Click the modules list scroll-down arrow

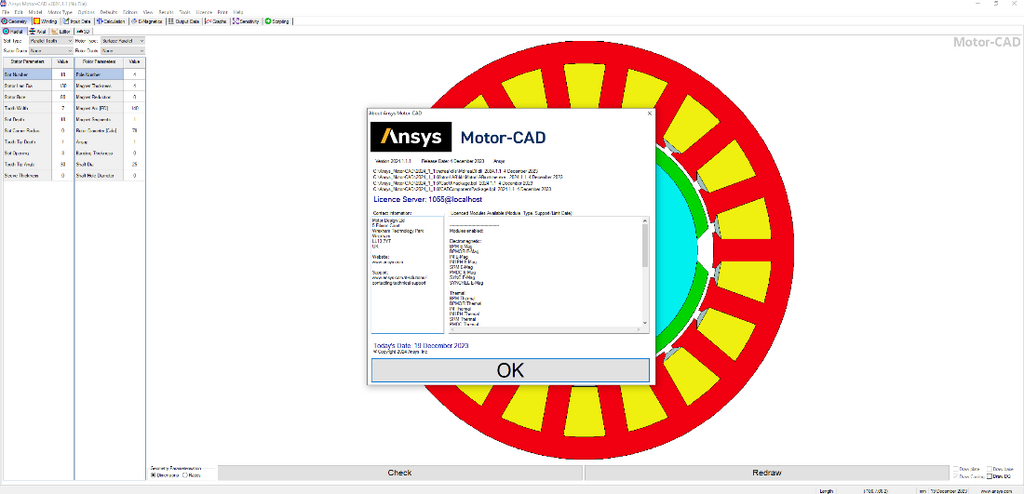[645, 323]
